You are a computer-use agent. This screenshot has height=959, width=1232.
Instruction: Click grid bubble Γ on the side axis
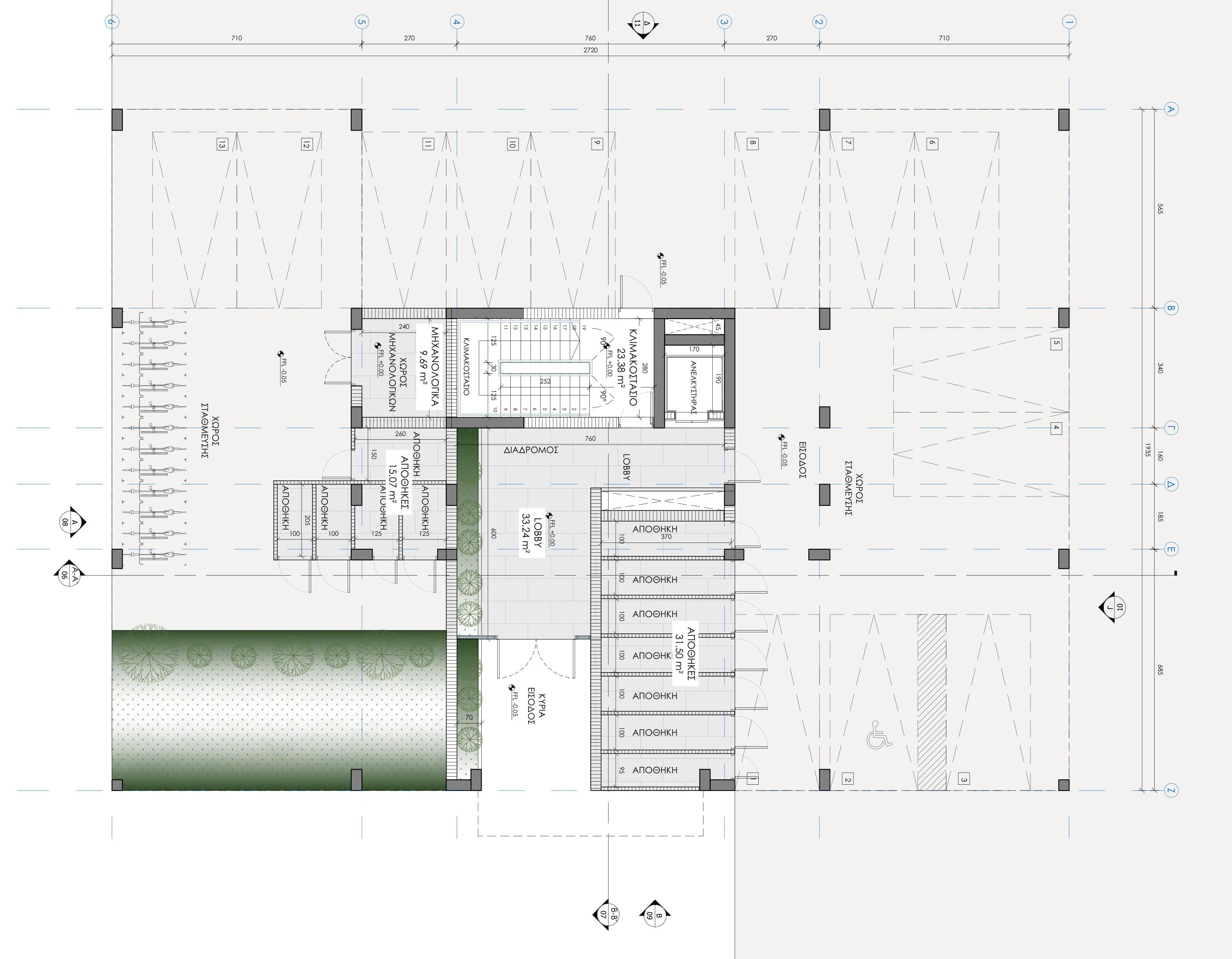(1170, 428)
